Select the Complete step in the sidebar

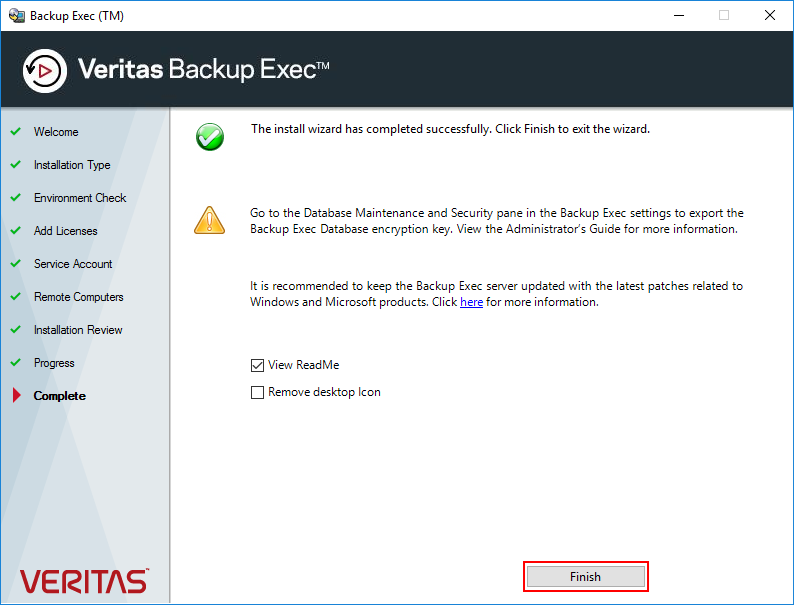click(x=59, y=396)
